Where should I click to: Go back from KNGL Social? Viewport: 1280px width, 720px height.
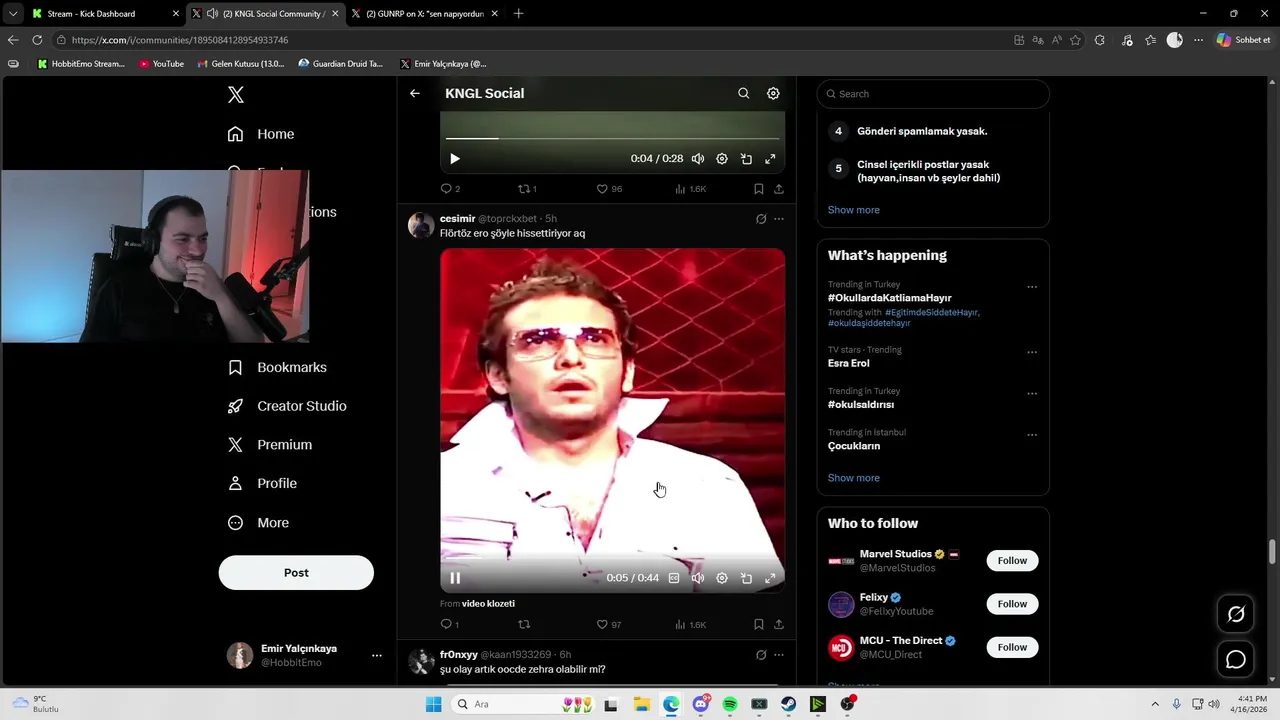pyautogui.click(x=415, y=93)
